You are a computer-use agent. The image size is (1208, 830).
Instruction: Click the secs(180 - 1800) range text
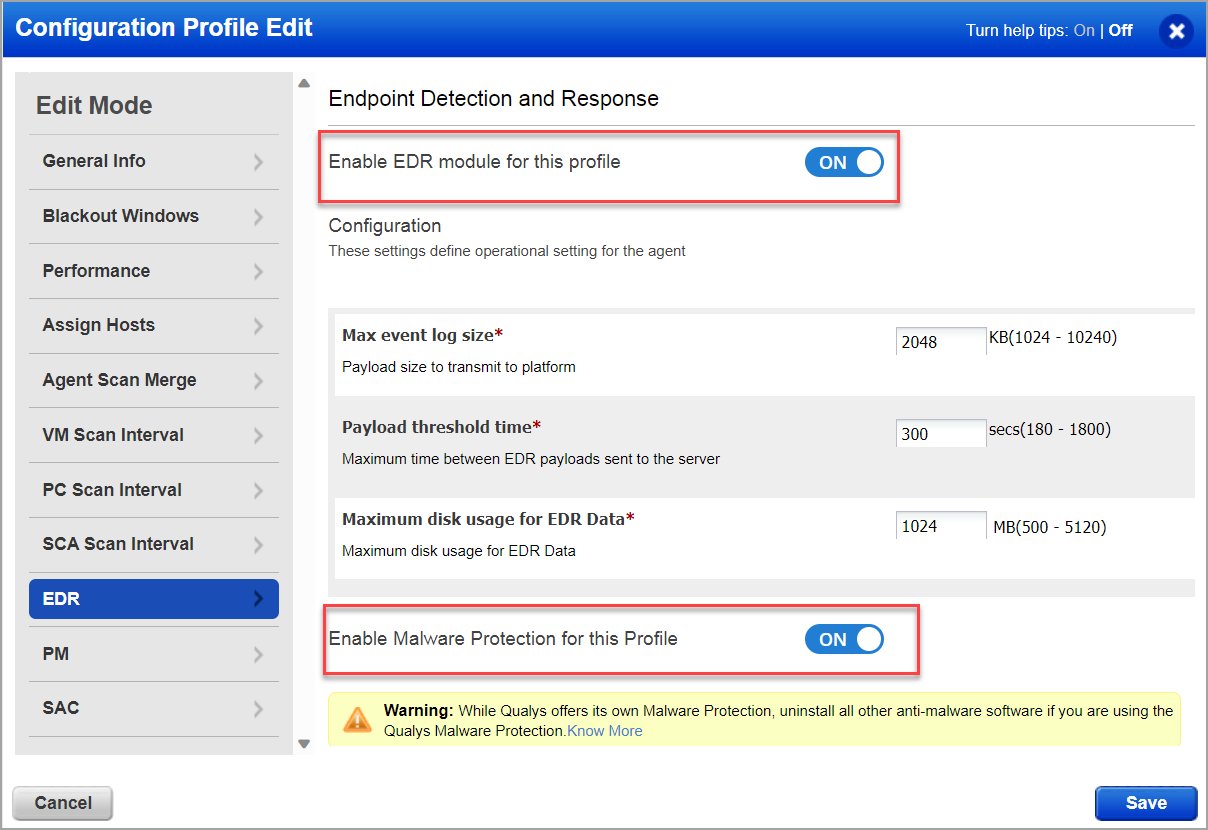pos(1050,430)
